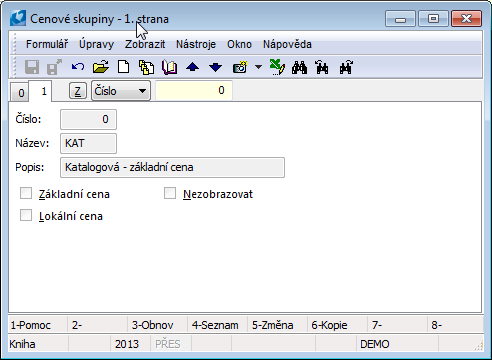492x360 pixels.
Task: Expand the arrow next to camera icon
Action: tap(258, 67)
